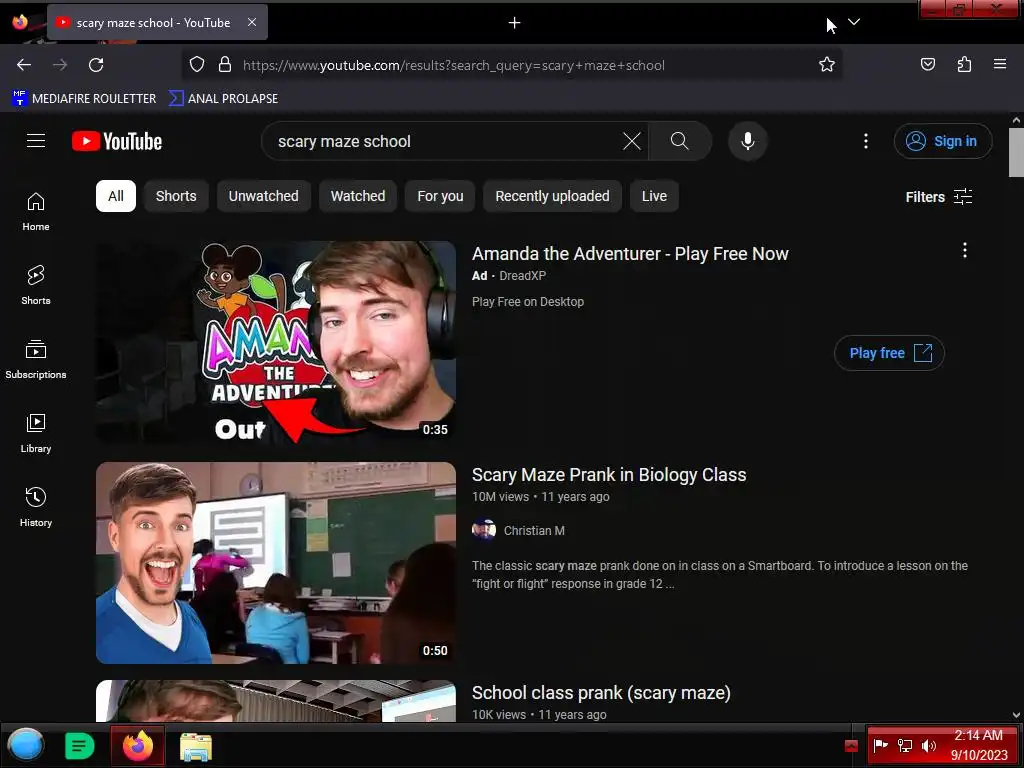Open the MEDIAFIRE ROULETTER bookmark
Viewport: 1024px width, 768px height.
click(84, 99)
